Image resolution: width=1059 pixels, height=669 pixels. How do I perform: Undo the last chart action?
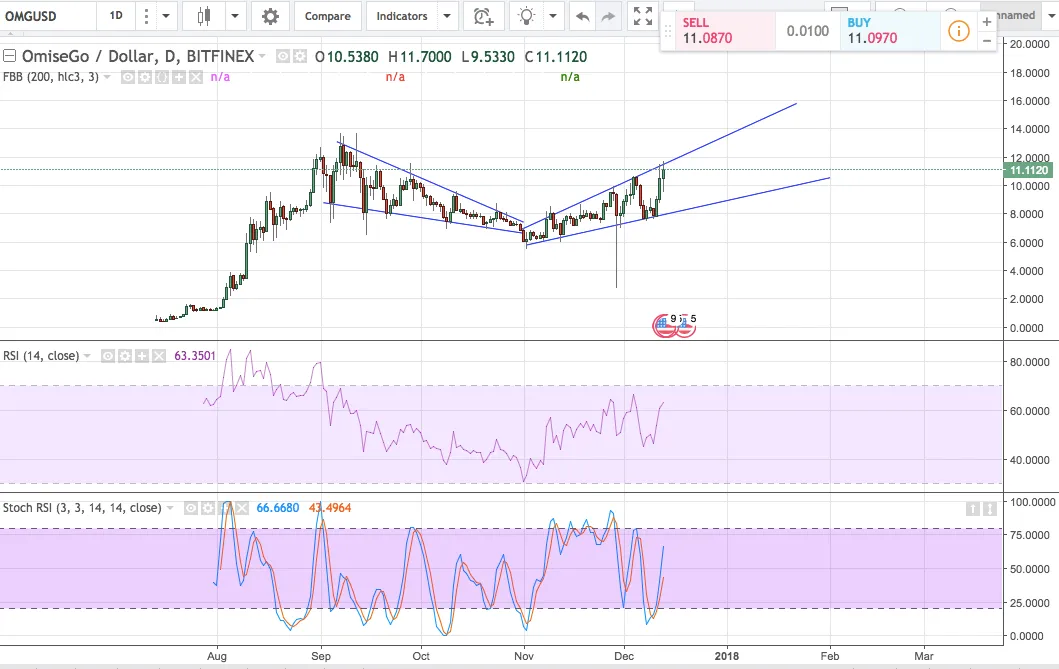(x=582, y=16)
